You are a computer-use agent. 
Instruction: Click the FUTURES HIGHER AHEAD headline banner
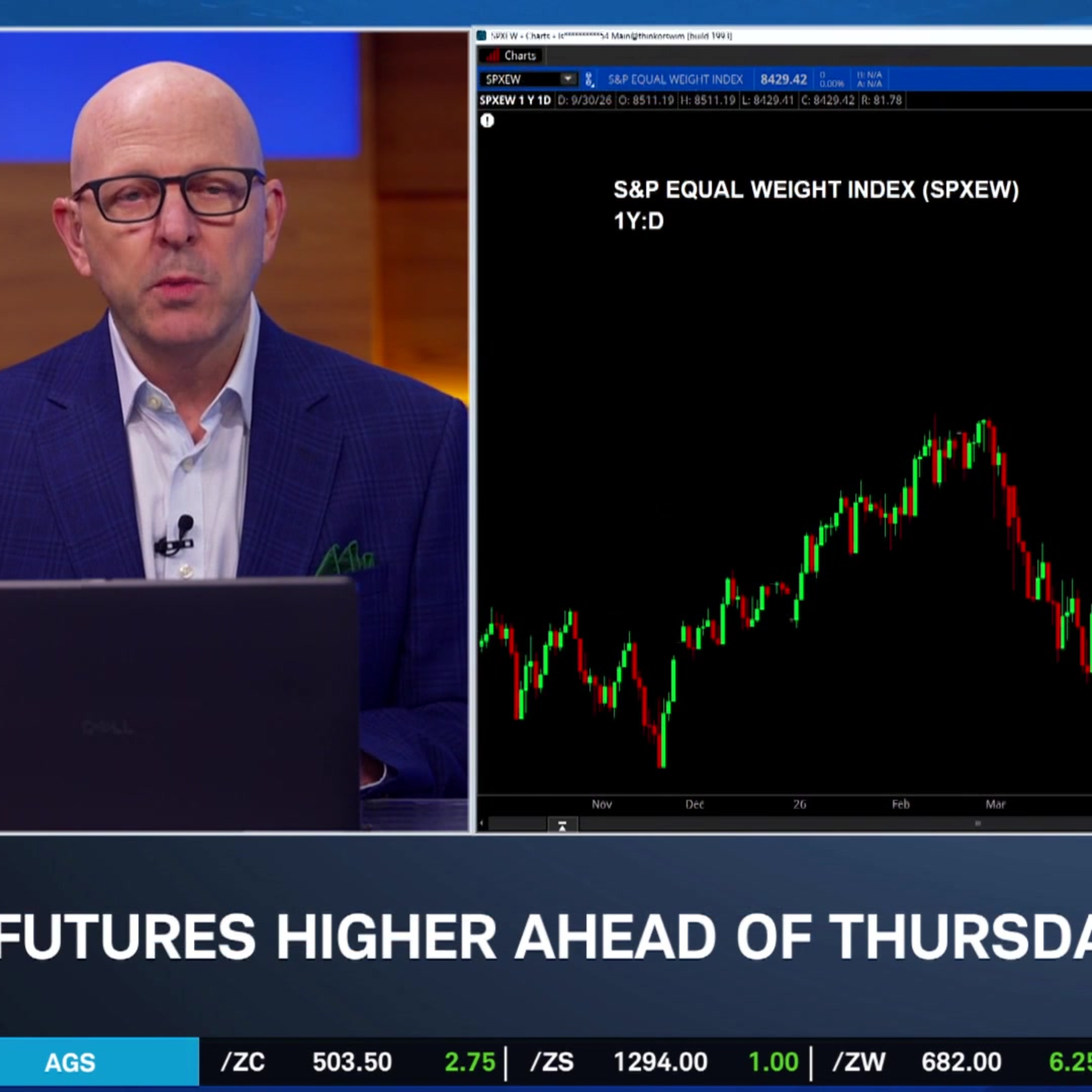546,937
